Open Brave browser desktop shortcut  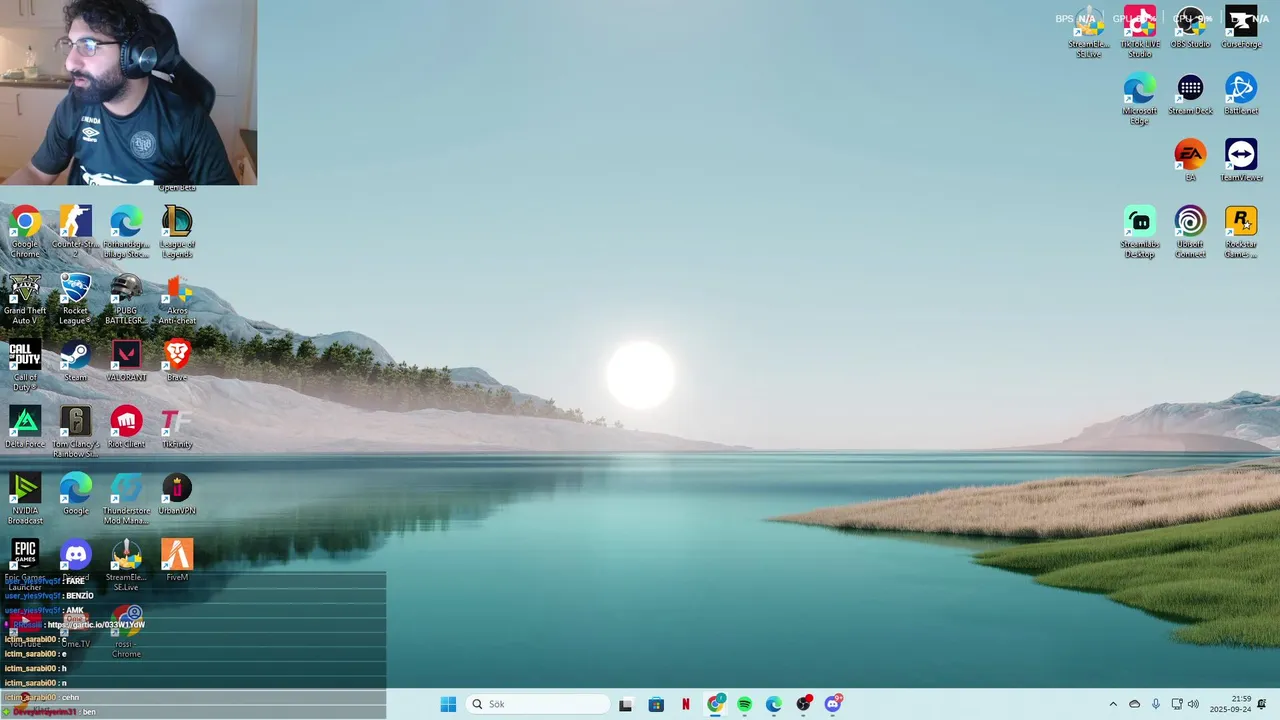coord(177,361)
